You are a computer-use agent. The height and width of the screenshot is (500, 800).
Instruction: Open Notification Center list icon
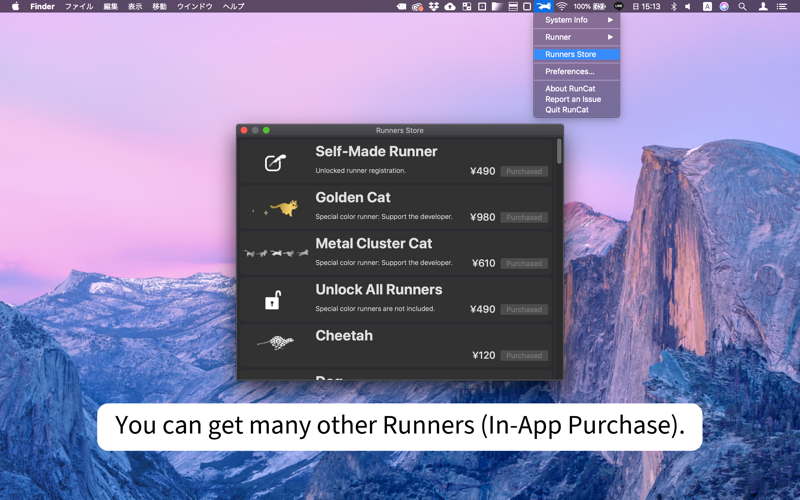coord(782,6)
